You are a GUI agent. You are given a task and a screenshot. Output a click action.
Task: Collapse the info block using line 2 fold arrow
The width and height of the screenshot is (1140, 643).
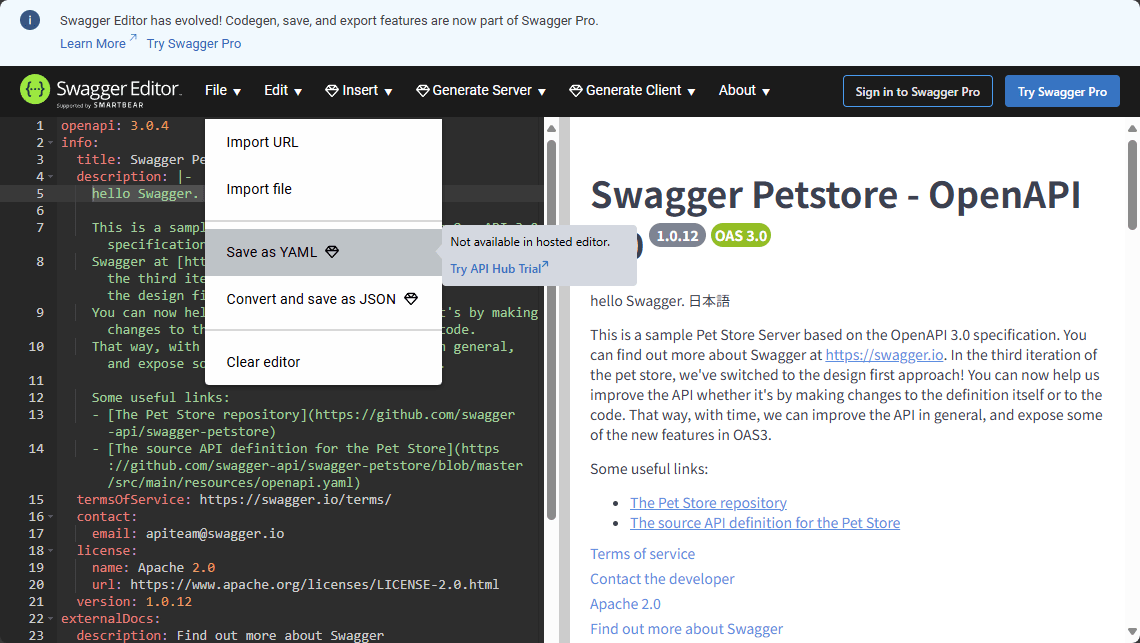[x=47, y=142]
